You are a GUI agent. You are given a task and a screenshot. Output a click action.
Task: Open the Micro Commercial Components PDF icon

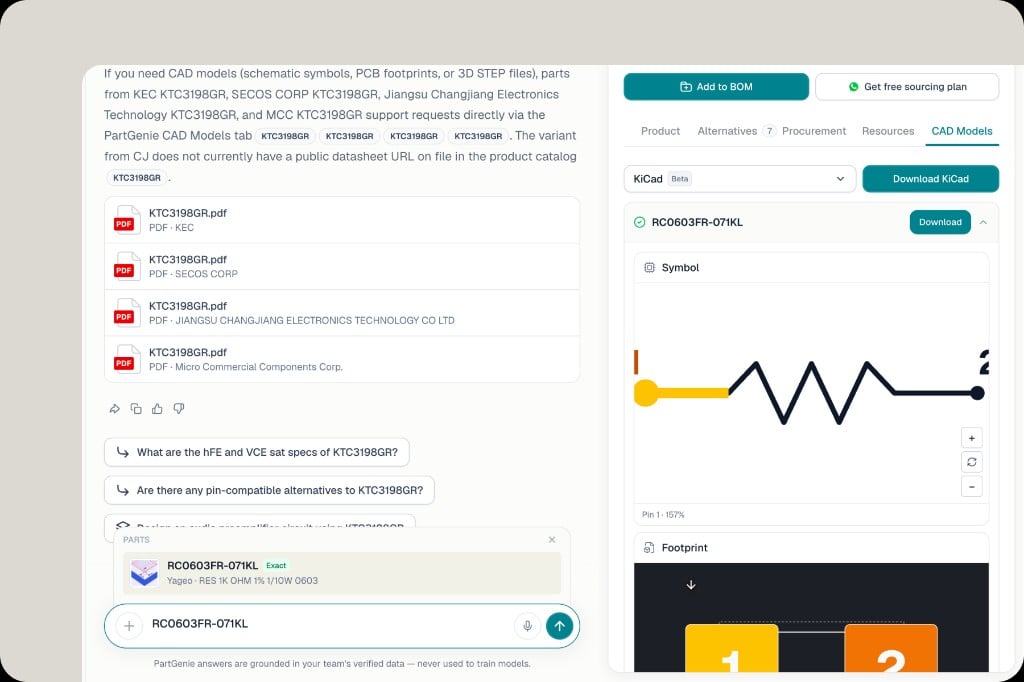pos(125,359)
